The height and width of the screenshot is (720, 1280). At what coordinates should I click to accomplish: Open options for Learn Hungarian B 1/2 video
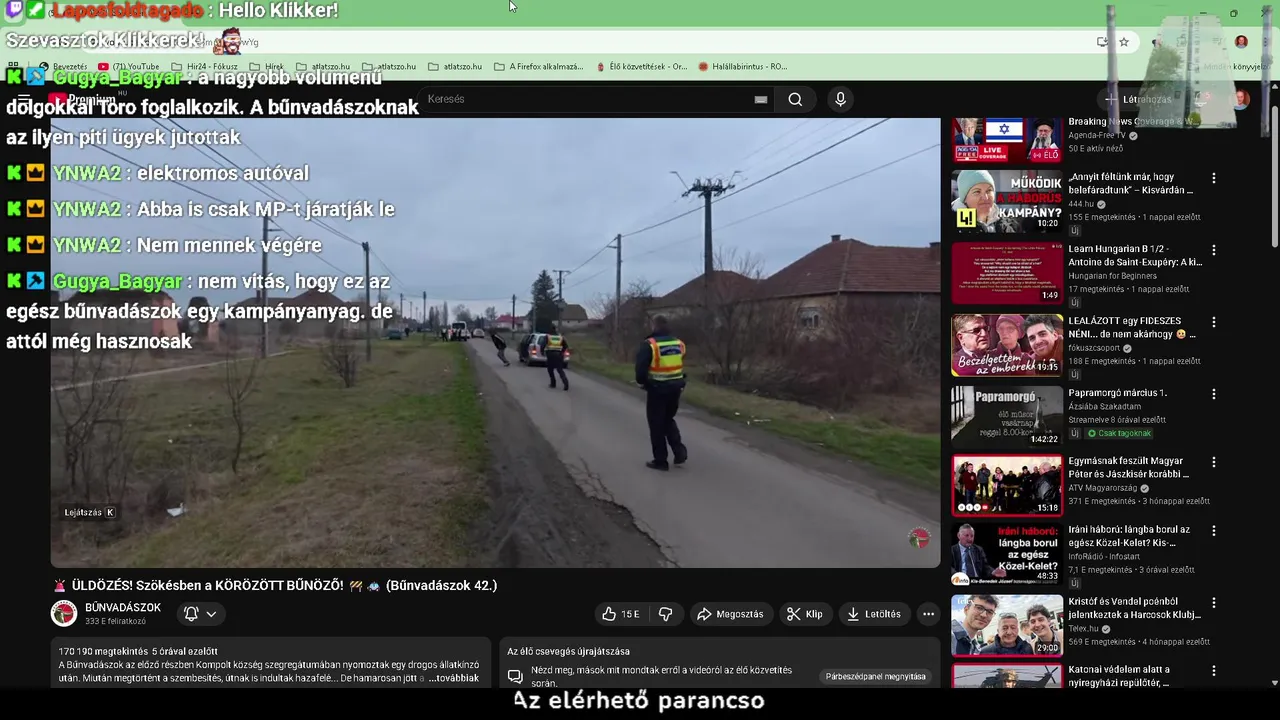coord(1214,250)
